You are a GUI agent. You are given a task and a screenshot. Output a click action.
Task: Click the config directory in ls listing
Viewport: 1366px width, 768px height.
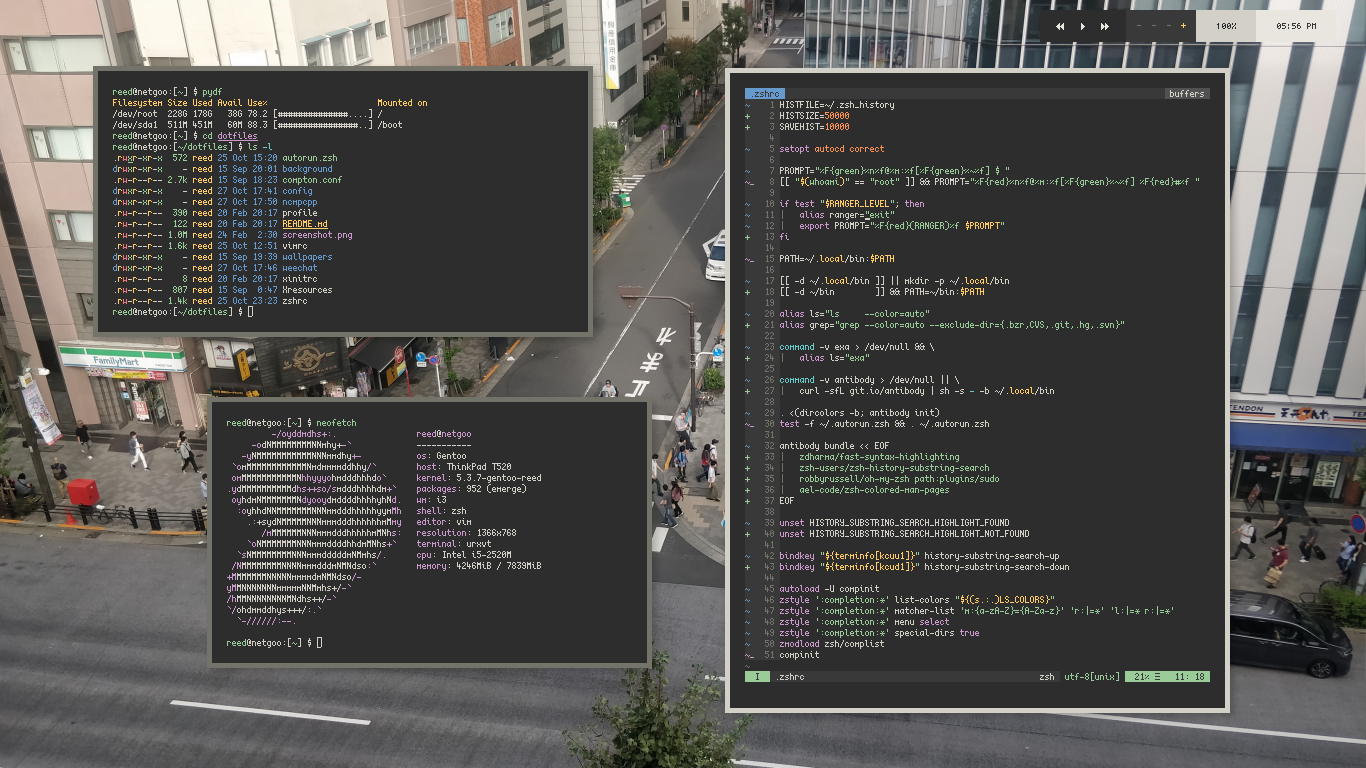(x=297, y=191)
